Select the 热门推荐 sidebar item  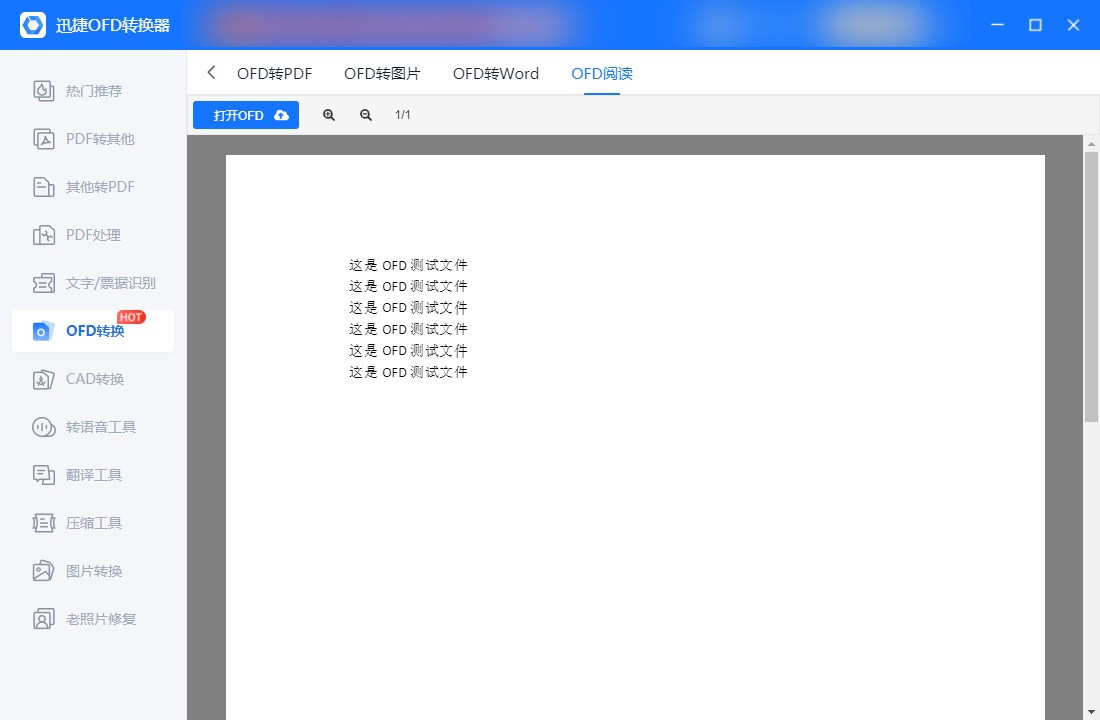[x=90, y=91]
